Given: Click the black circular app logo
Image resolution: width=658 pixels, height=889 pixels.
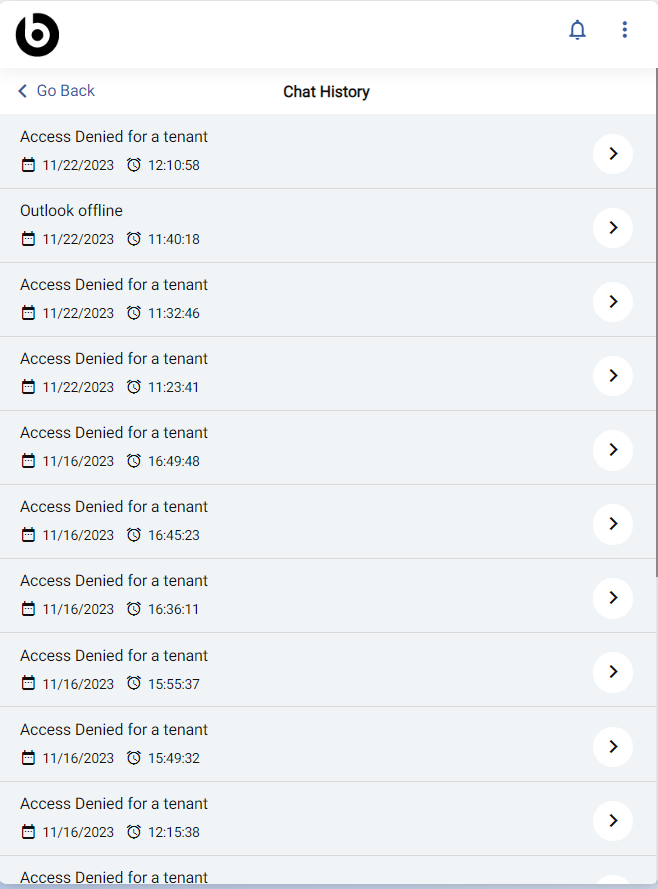Looking at the screenshot, I should click(x=37, y=35).
